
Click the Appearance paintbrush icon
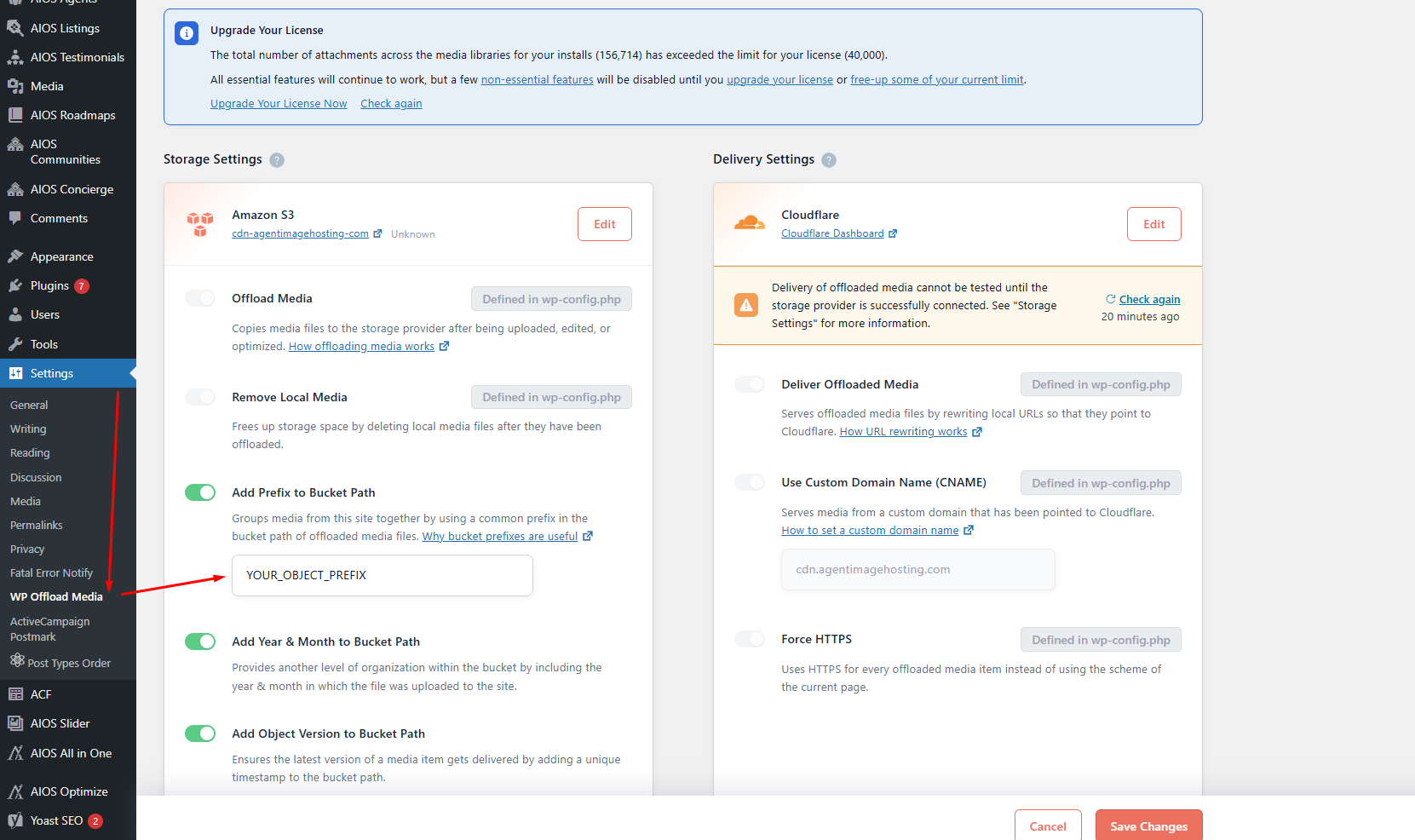(15, 256)
